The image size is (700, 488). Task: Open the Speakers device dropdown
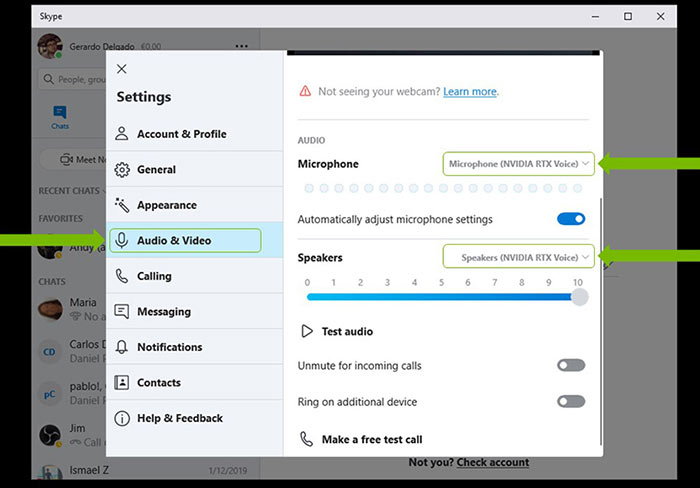(x=518, y=256)
